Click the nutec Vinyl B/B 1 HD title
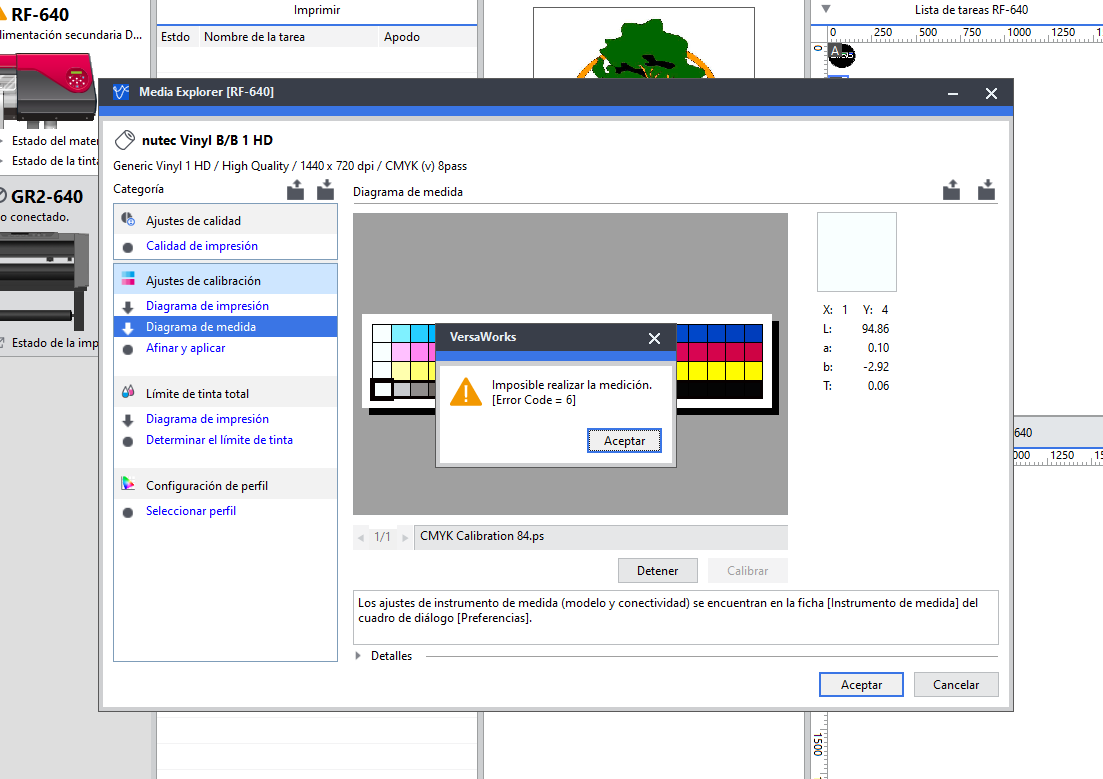Viewport: 1103px width, 779px height. (207, 140)
